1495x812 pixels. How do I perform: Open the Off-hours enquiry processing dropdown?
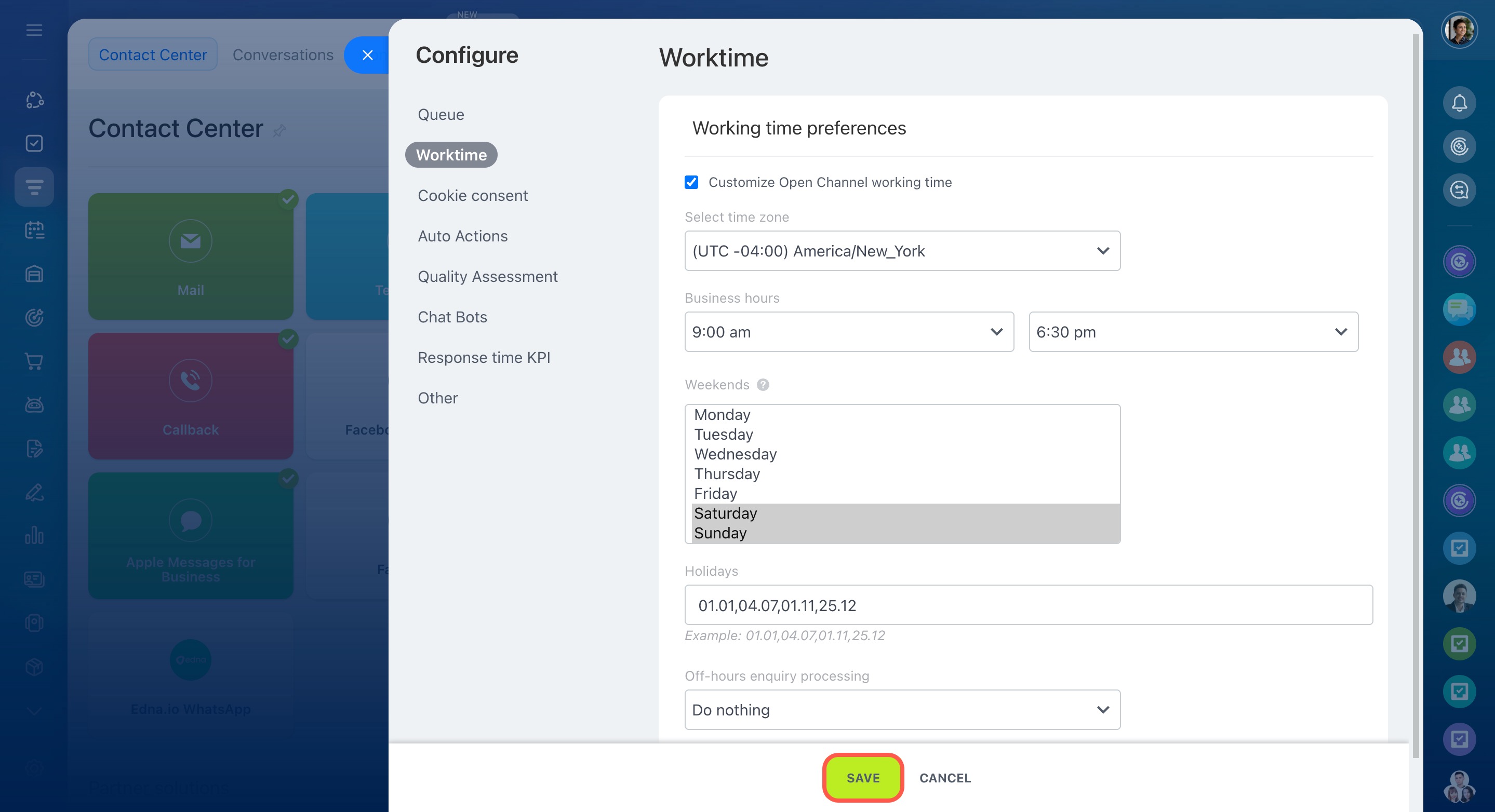pyautogui.click(x=902, y=709)
